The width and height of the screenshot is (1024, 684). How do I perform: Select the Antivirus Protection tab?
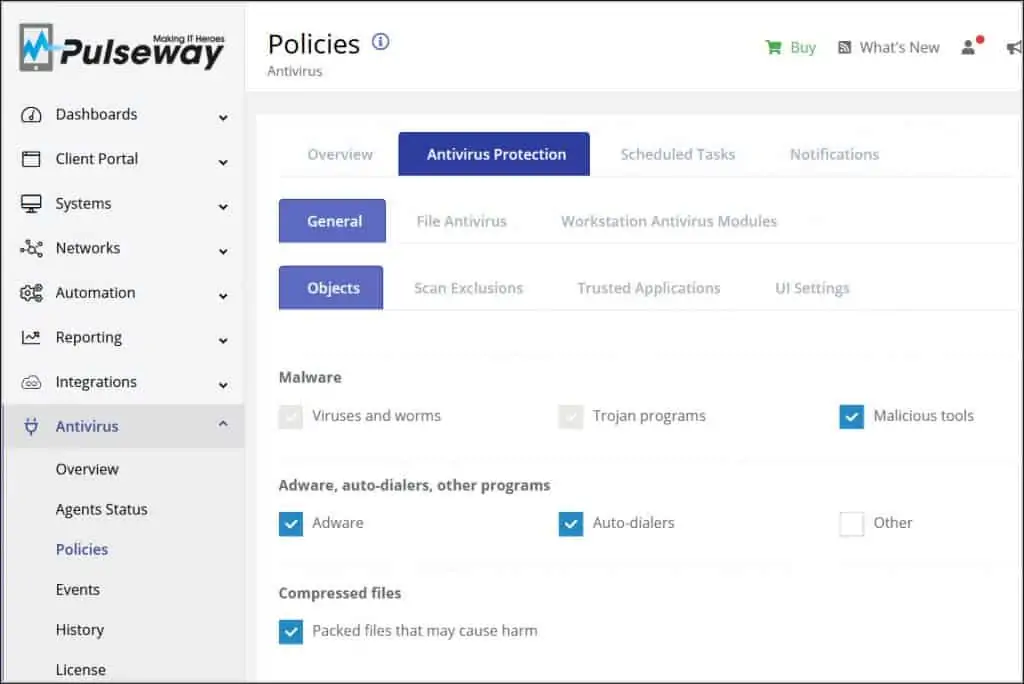(x=494, y=154)
